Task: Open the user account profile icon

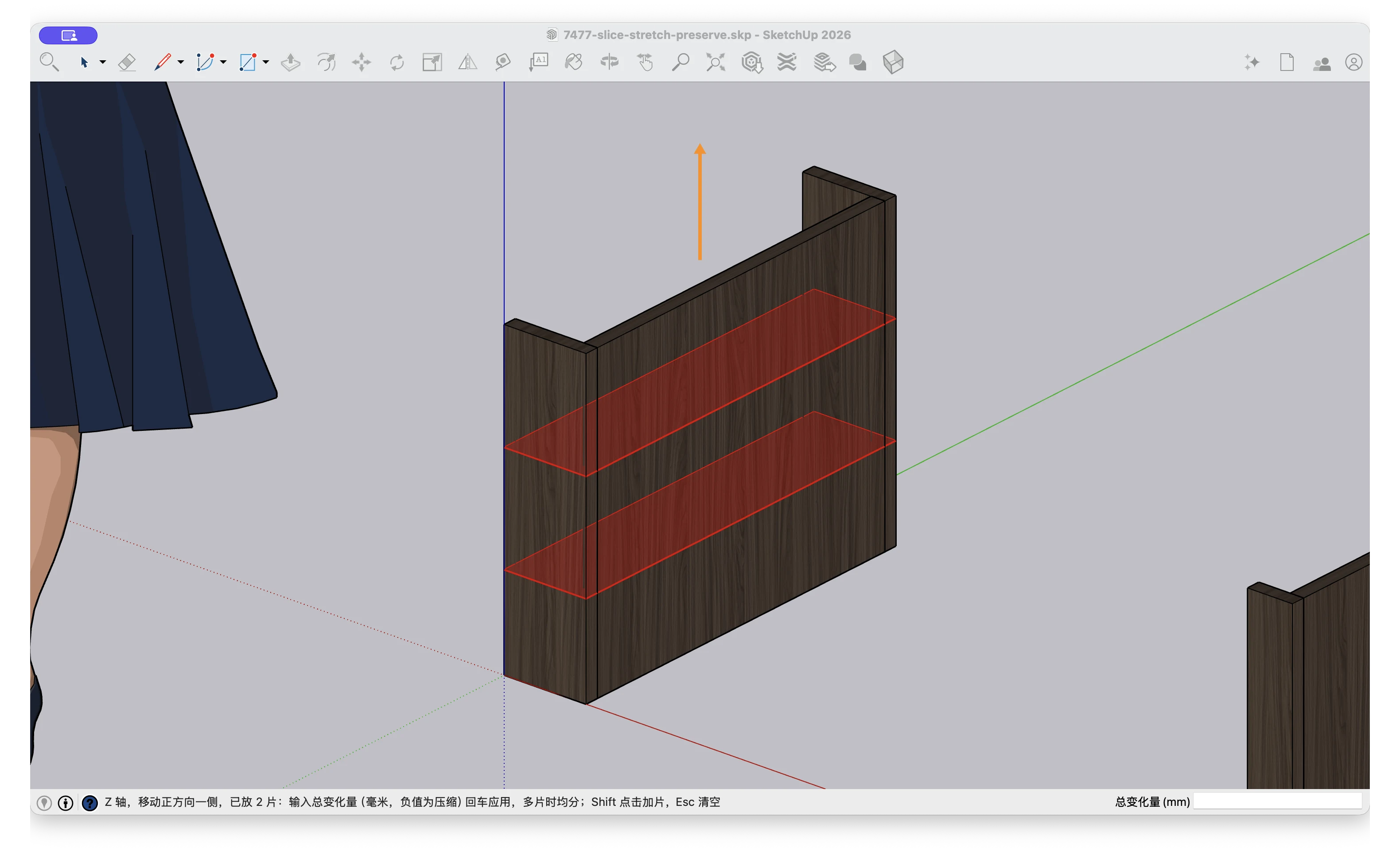Action: point(1354,62)
